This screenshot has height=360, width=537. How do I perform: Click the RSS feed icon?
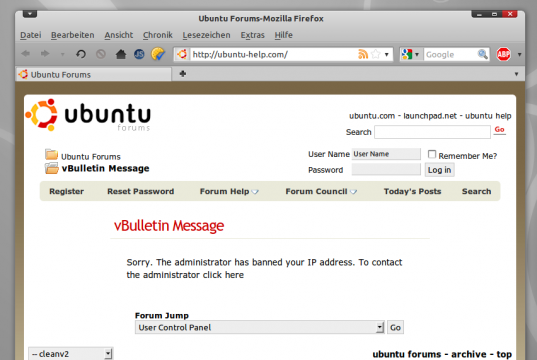click(x=363, y=54)
